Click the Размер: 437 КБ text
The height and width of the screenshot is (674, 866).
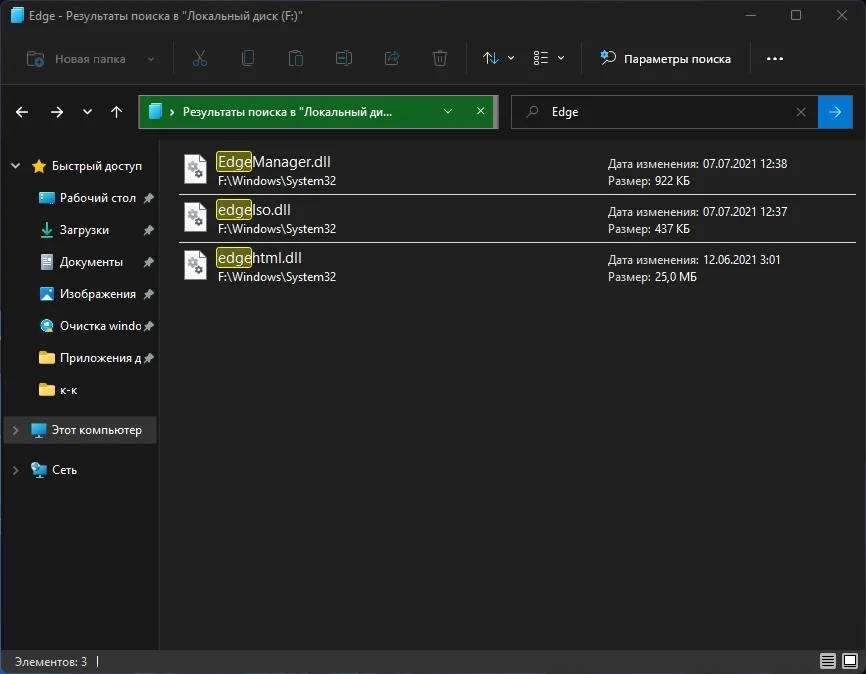click(x=649, y=229)
